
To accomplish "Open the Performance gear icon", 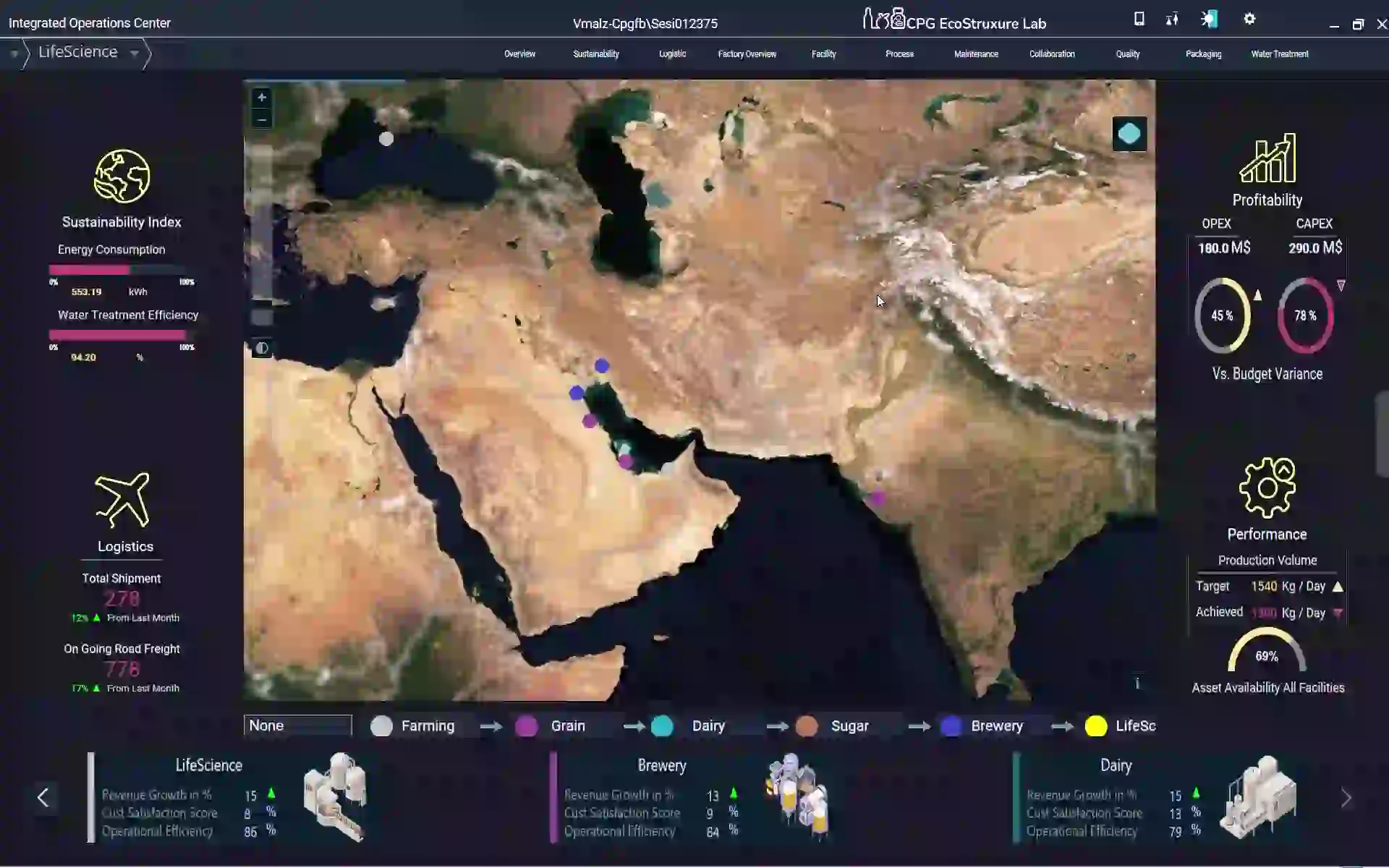I will (1267, 488).
